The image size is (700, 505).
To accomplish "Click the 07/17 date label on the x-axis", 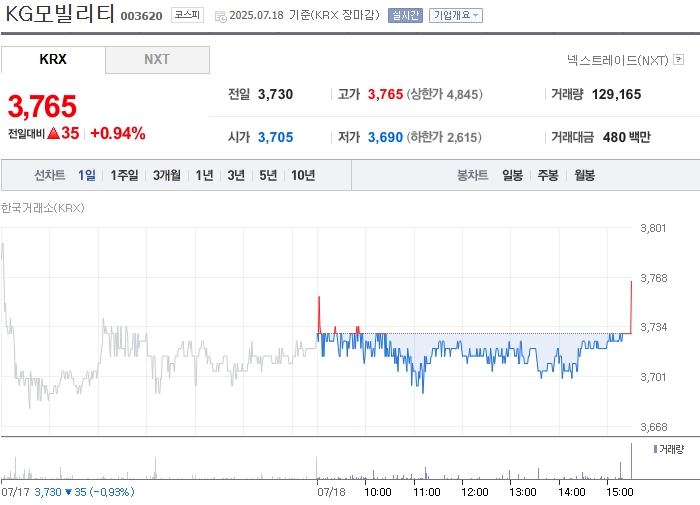I will (x=15, y=492).
